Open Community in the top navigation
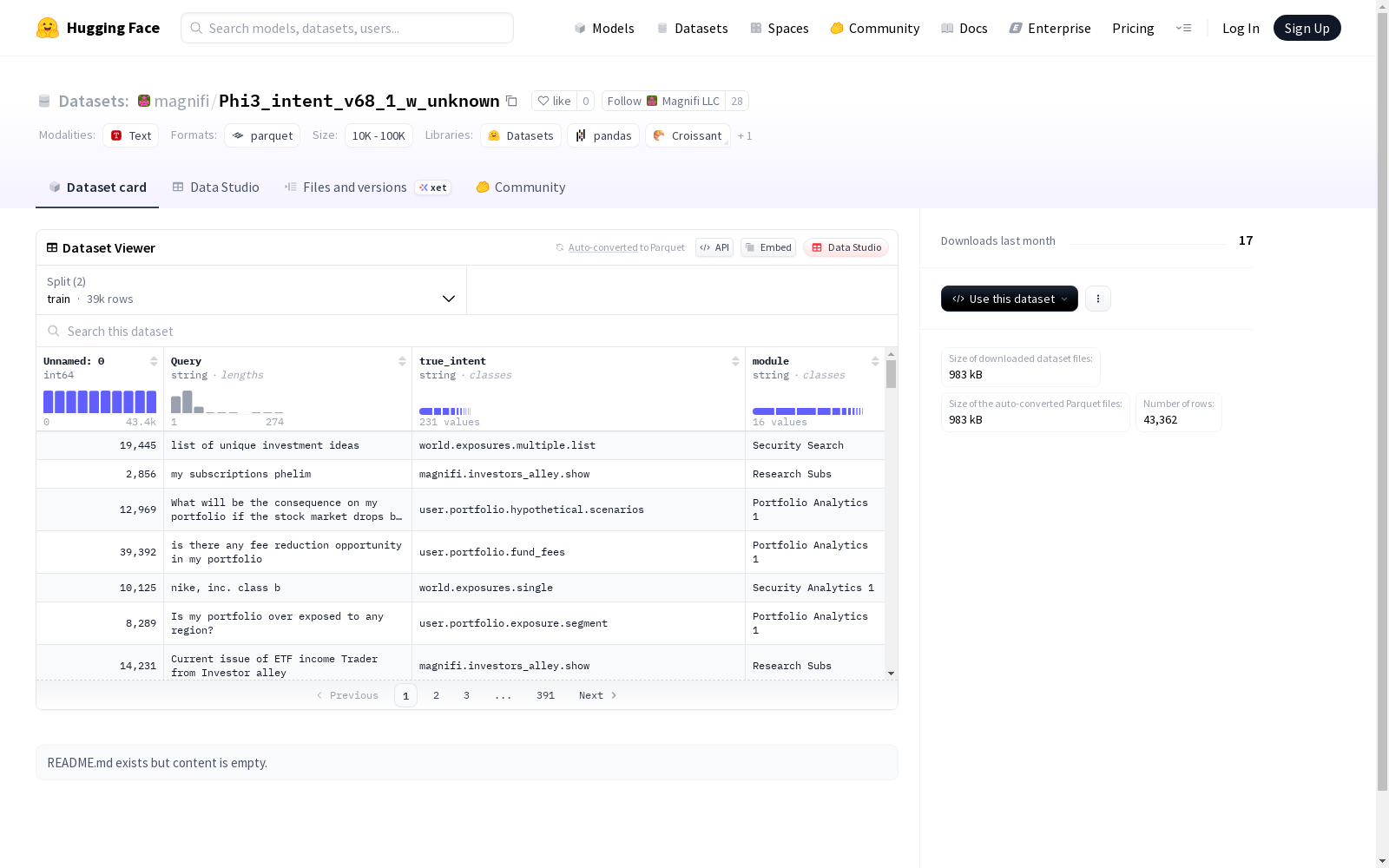 [875, 28]
